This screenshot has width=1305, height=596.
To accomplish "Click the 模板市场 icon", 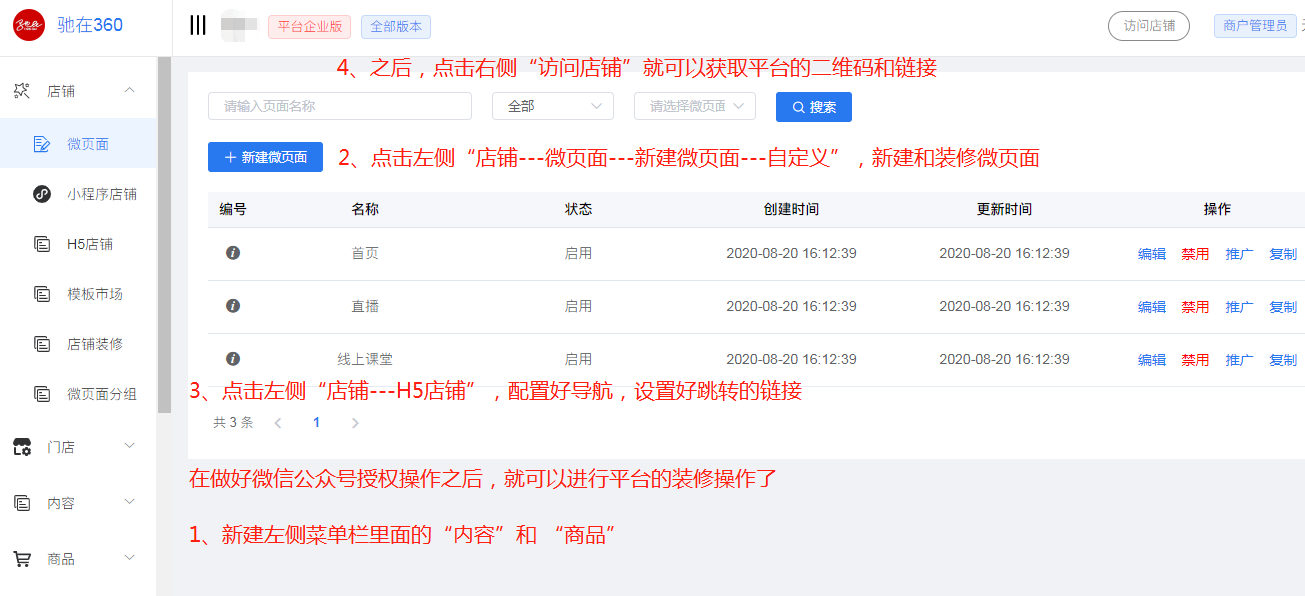I will pos(42,294).
